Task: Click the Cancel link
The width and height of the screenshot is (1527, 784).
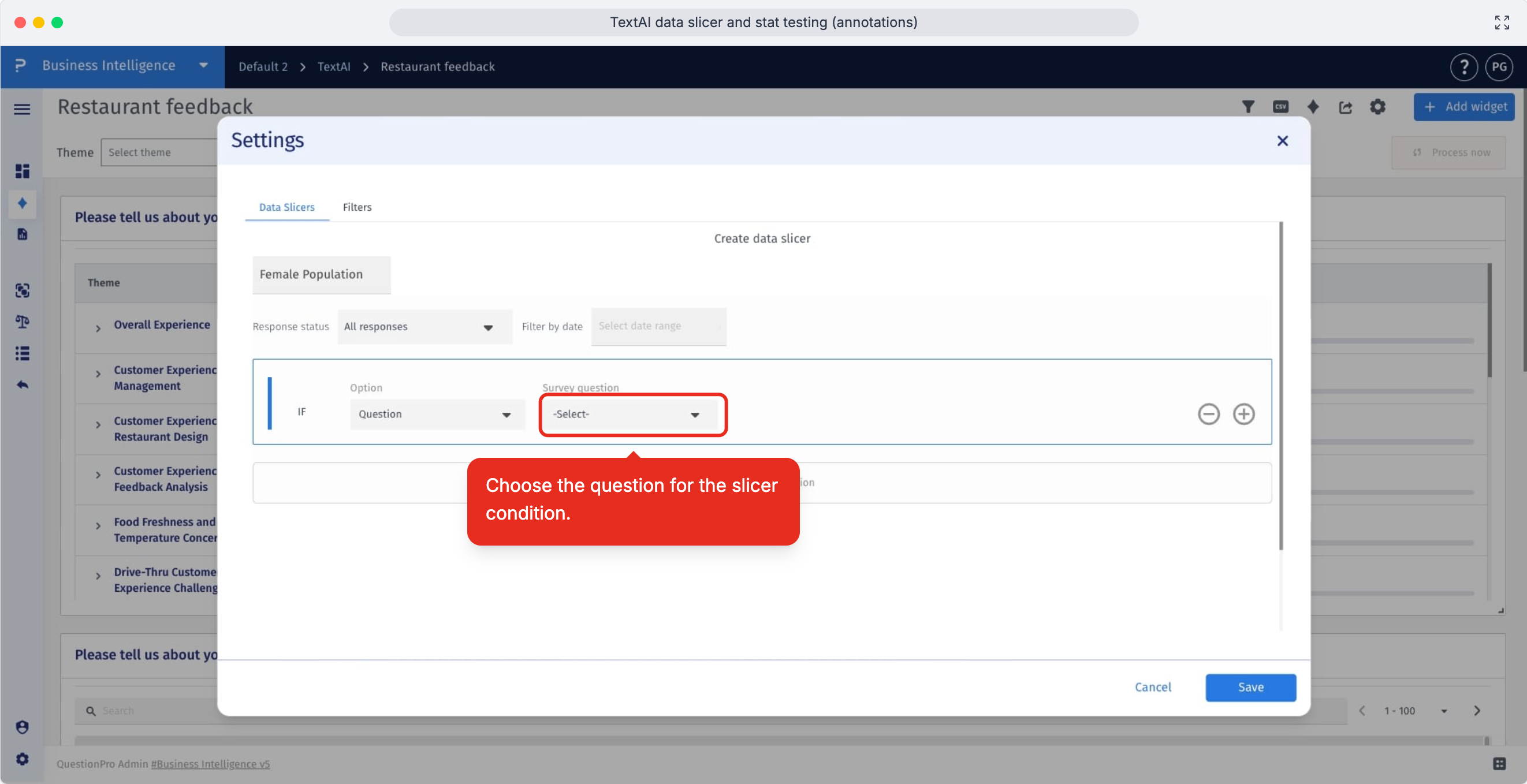Action: click(x=1153, y=688)
